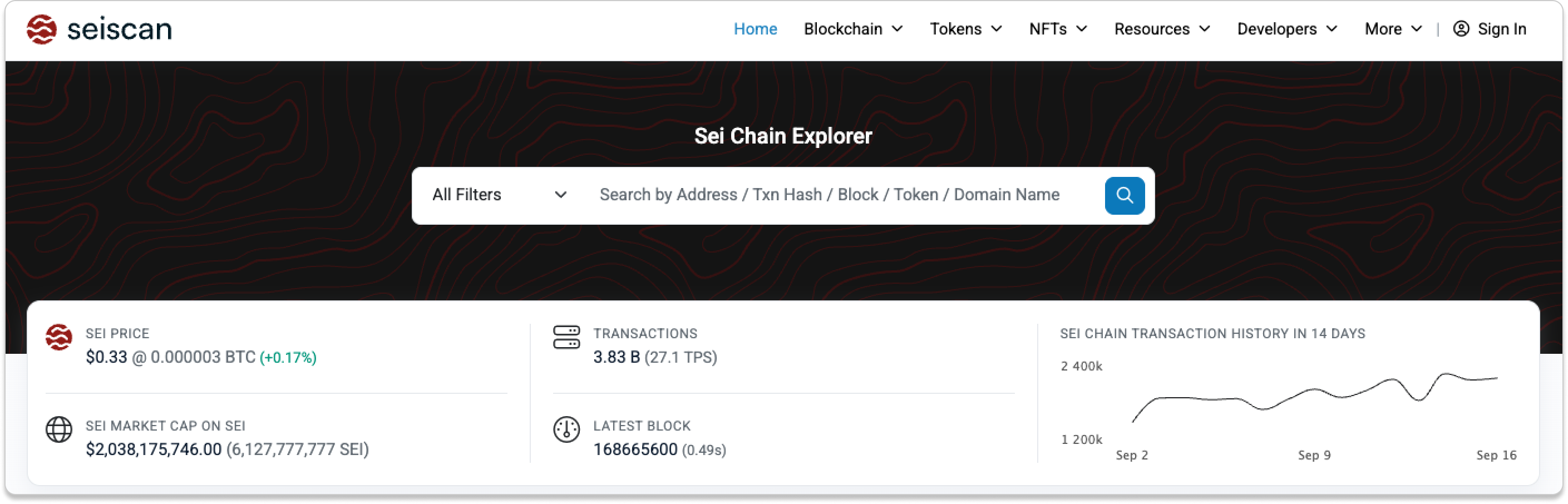Expand the More menu
1568x504 pixels.
1393,28
